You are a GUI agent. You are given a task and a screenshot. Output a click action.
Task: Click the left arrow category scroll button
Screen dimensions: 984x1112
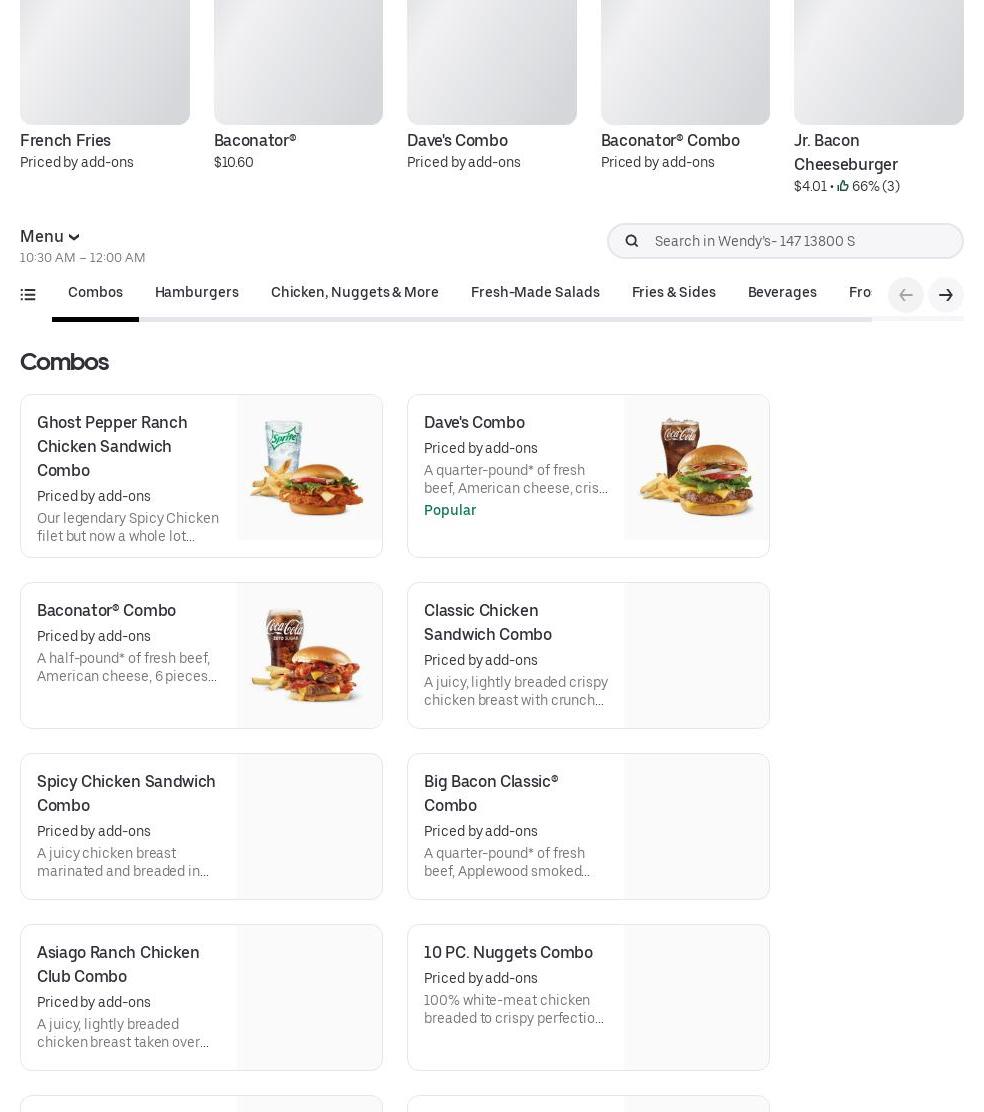[906, 295]
